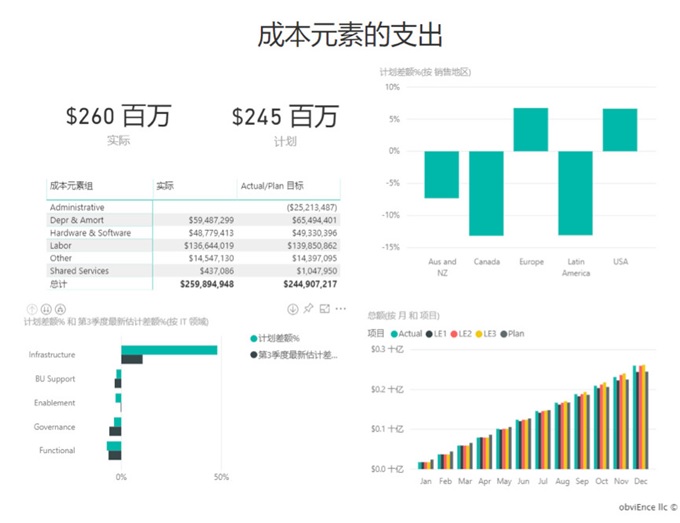
Task: Open more options ellipsis on chart
Action: coord(342,308)
